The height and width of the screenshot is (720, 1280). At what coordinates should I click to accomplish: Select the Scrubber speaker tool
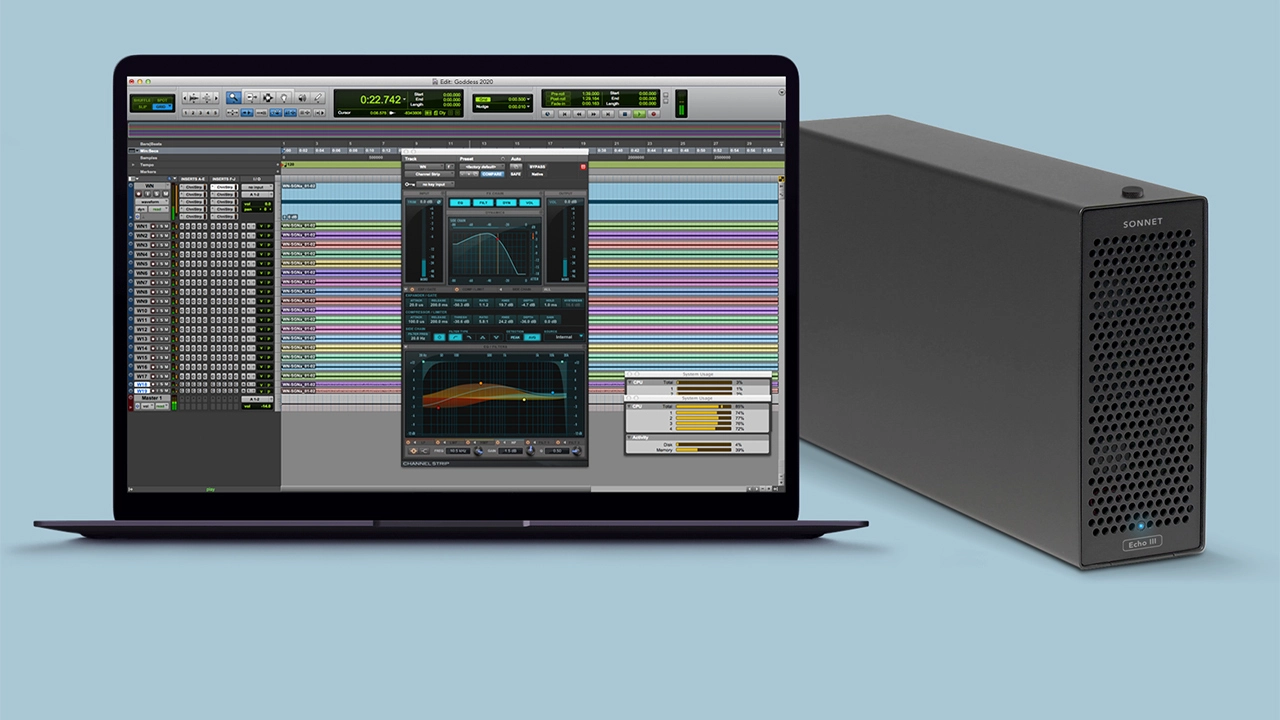click(302, 98)
